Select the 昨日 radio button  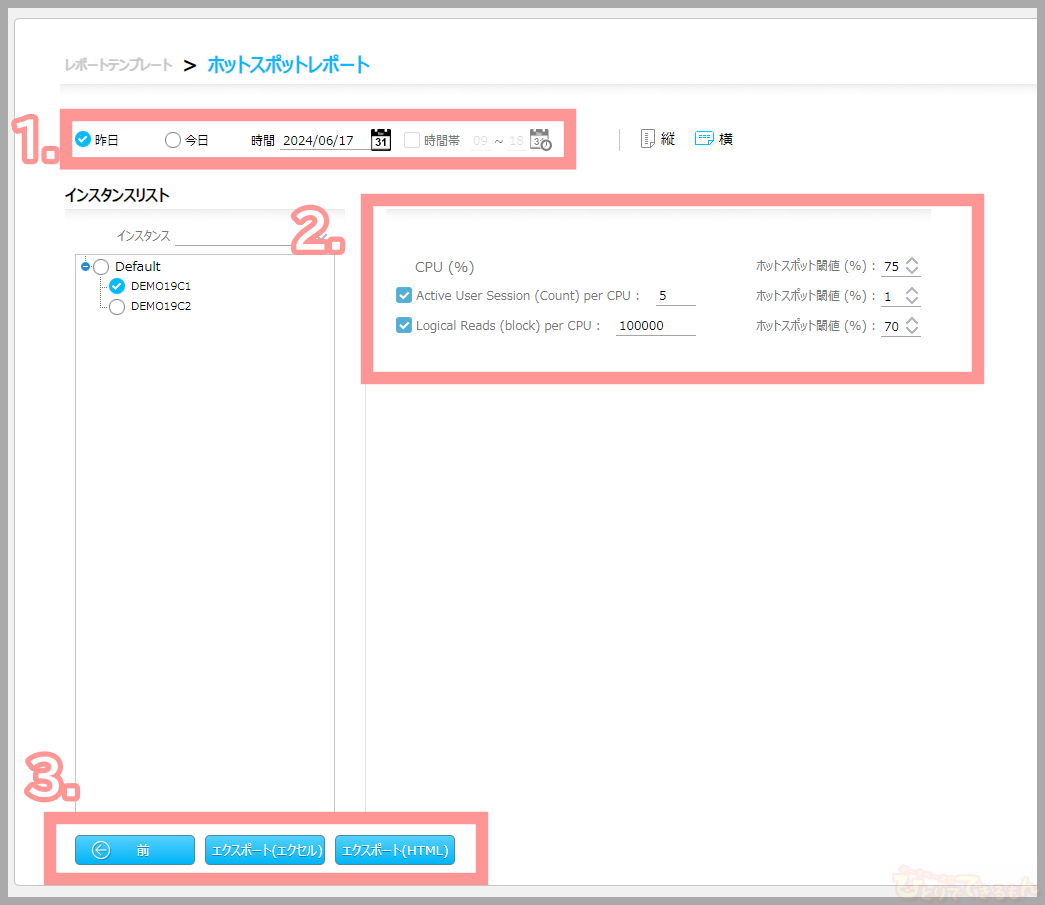point(83,140)
